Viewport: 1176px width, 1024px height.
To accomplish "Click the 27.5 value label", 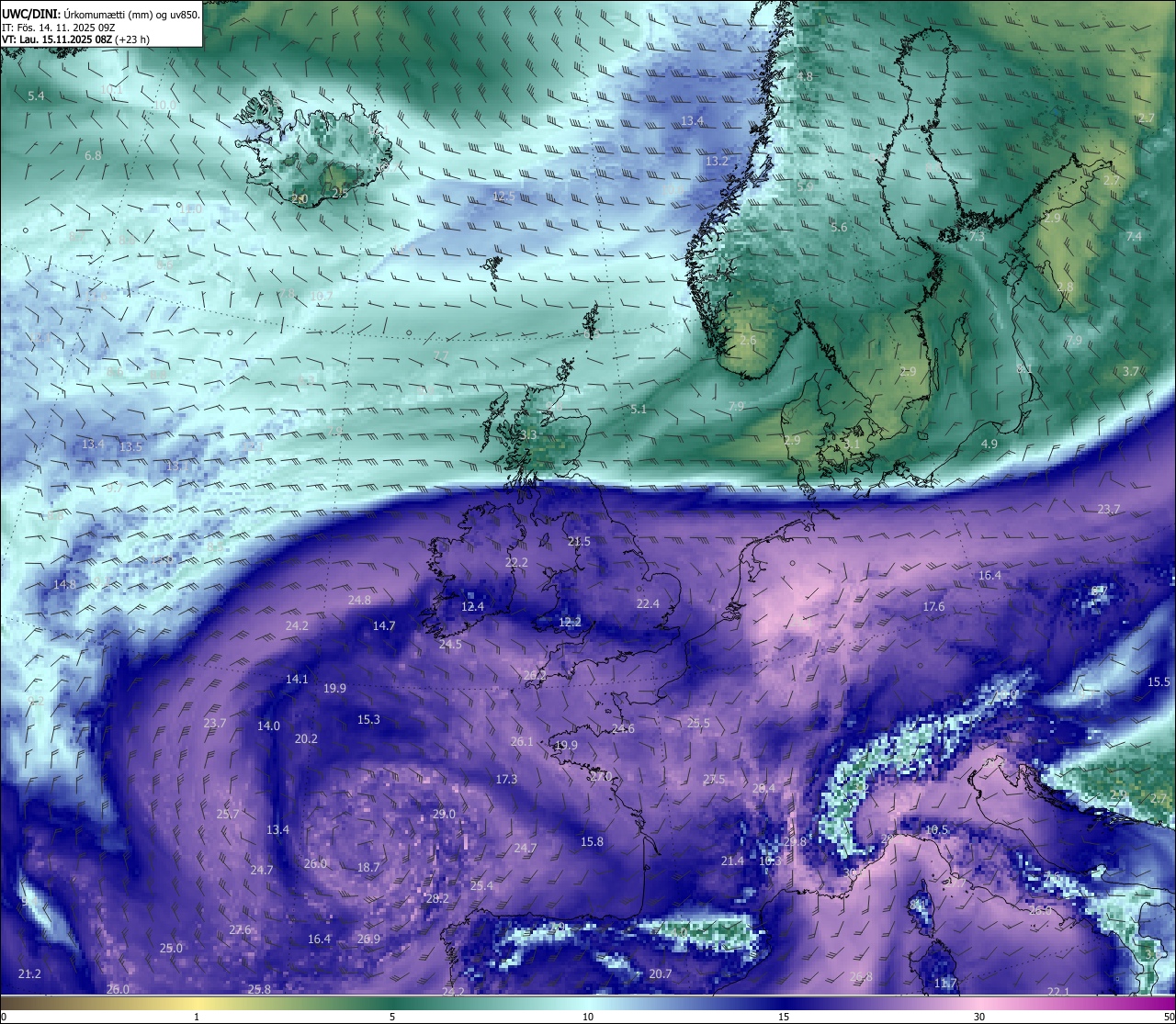I will click(x=714, y=780).
